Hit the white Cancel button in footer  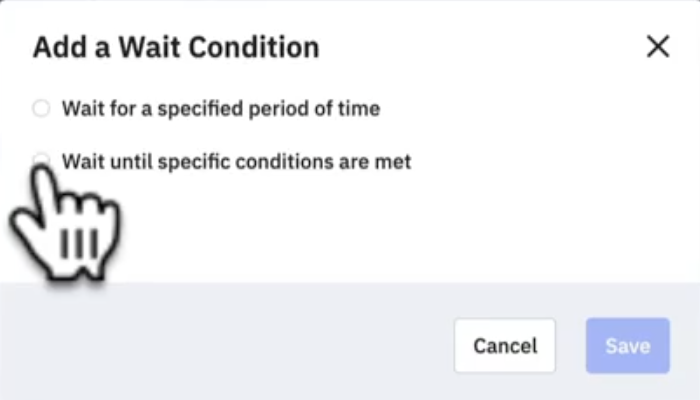505,346
